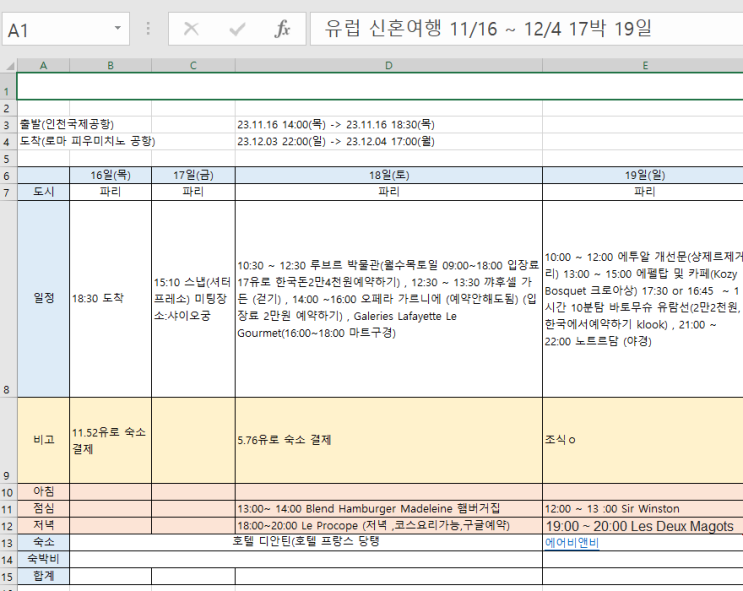Viewport: 743px width, 591px height.
Task: Click the Select All corner triangle
Action: [x=9, y=65]
